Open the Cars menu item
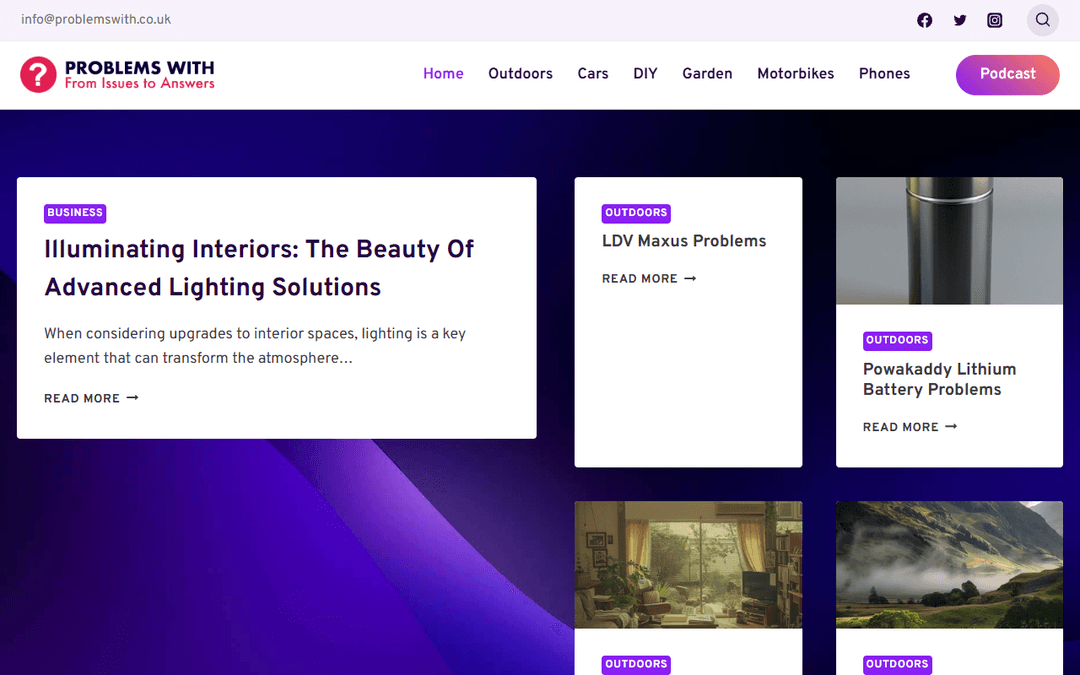 point(592,74)
